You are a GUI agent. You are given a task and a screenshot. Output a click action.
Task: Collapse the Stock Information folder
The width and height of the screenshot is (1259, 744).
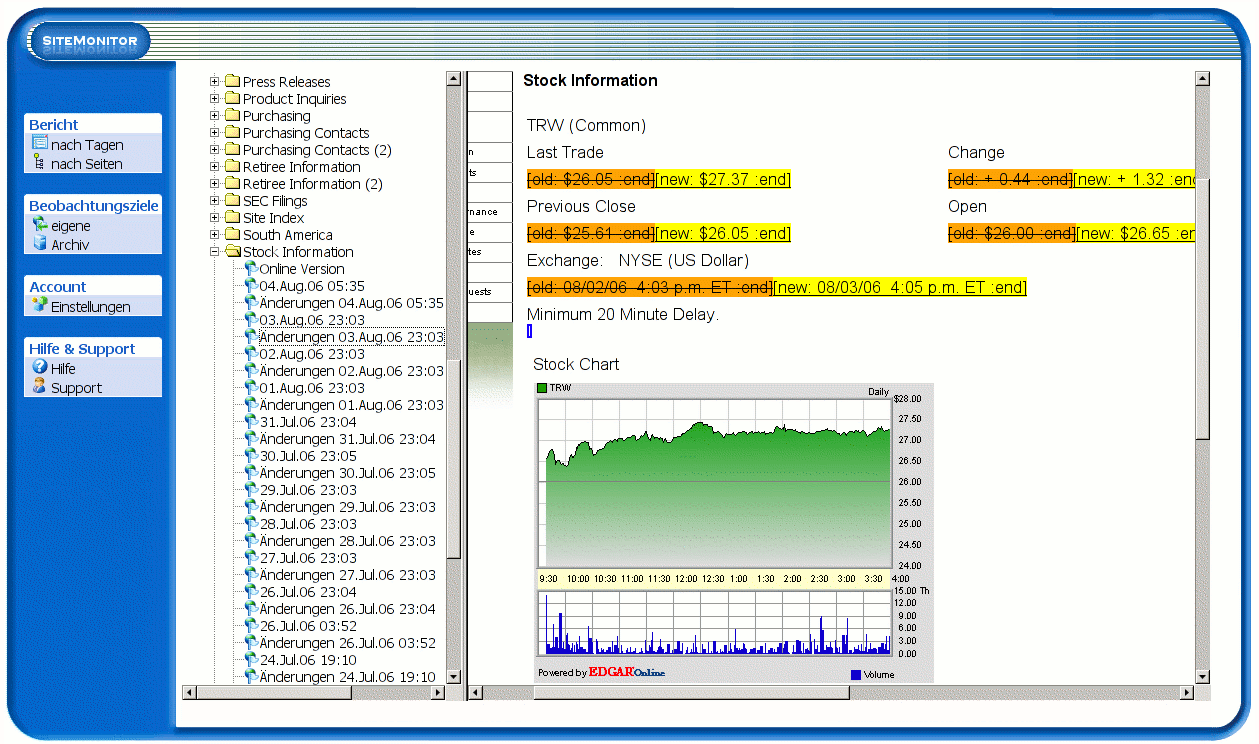coord(214,252)
